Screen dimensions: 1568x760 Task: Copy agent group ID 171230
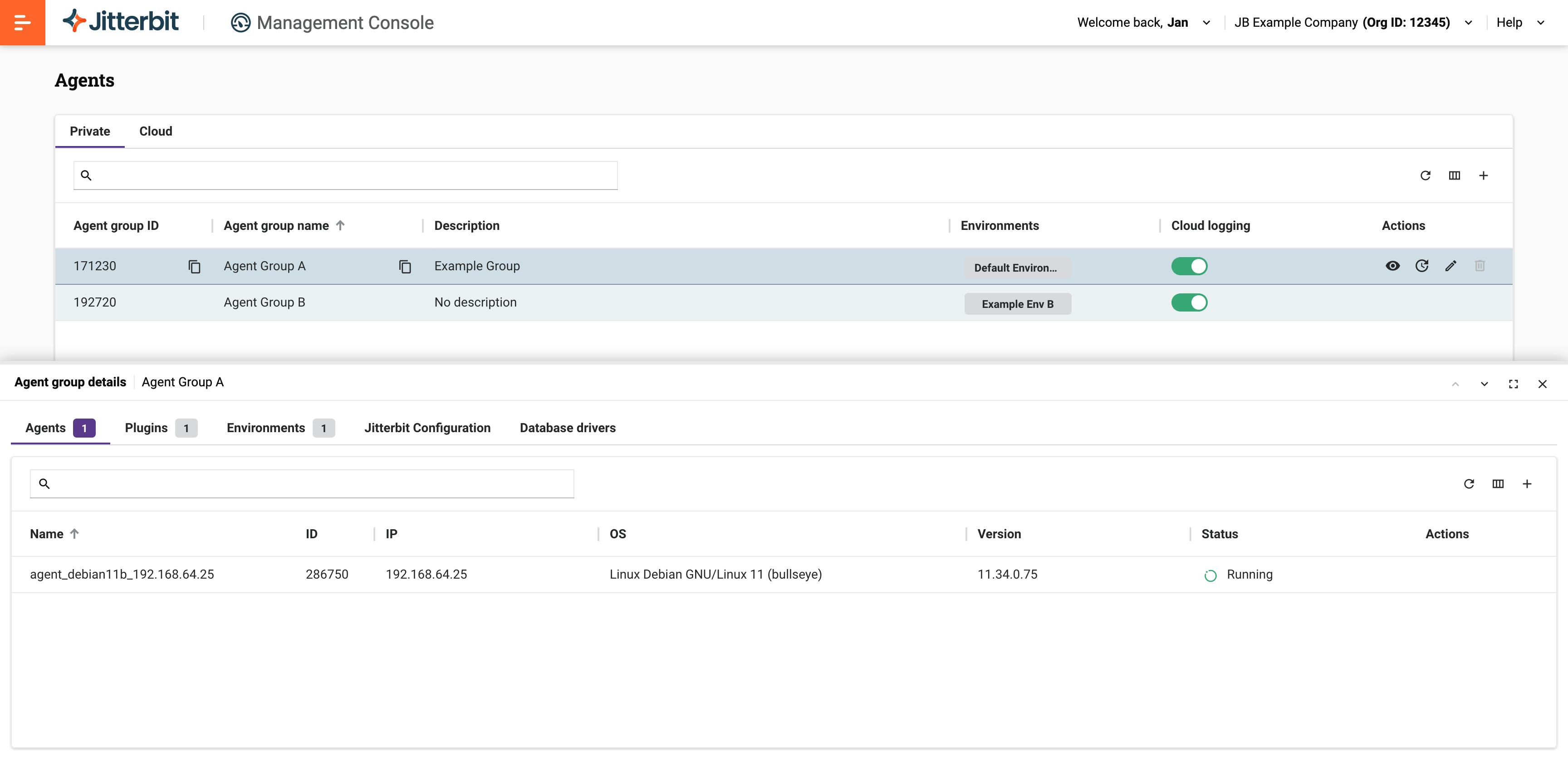click(194, 267)
